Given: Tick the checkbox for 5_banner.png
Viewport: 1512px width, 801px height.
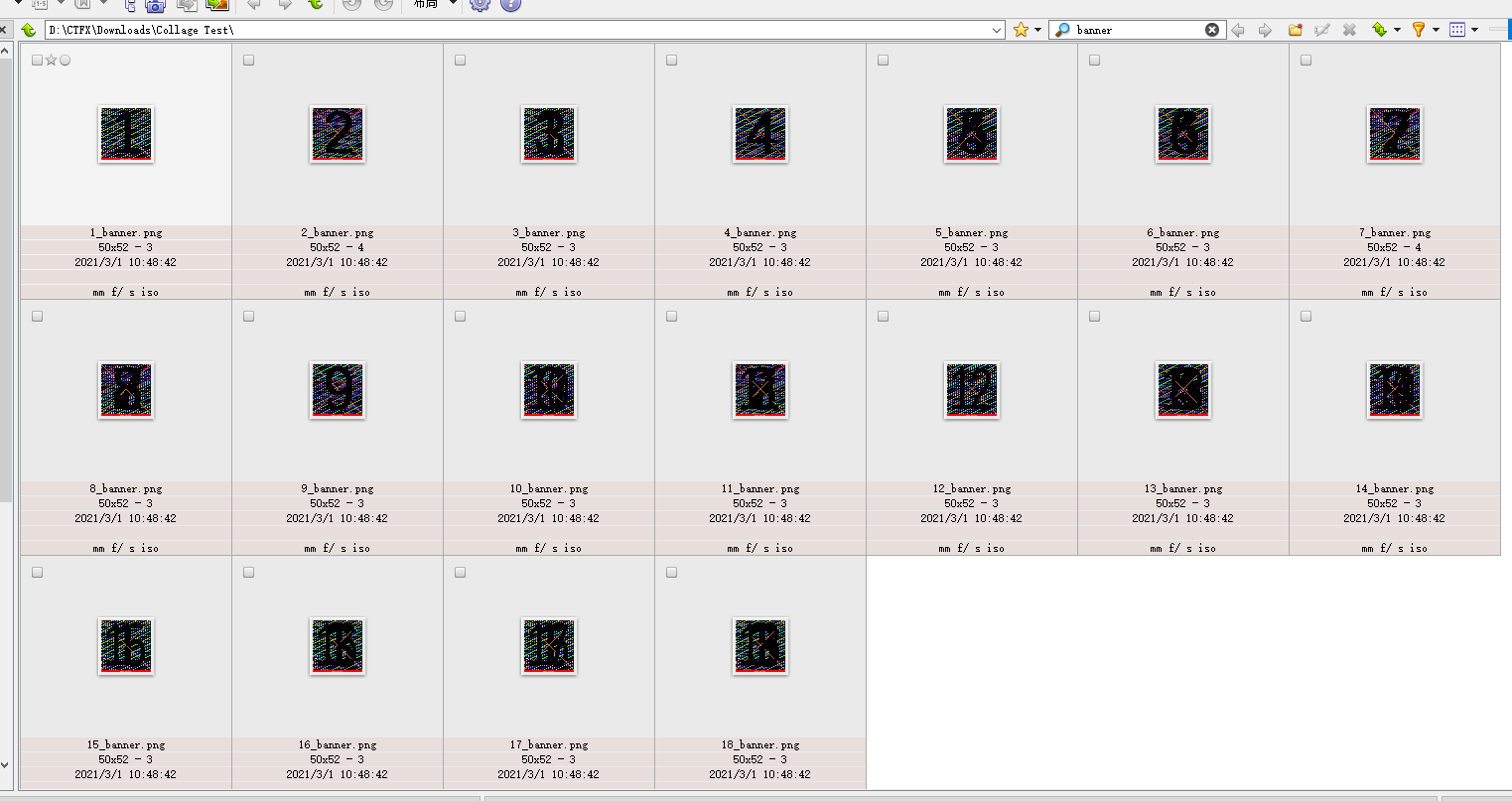Looking at the screenshot, I should 883,61.
